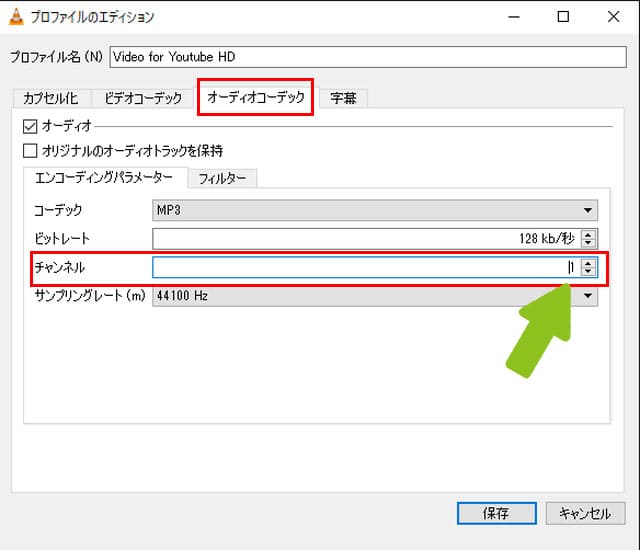
Task: Open the コーデック MP3 dropdown
Action: pos(375,210)
